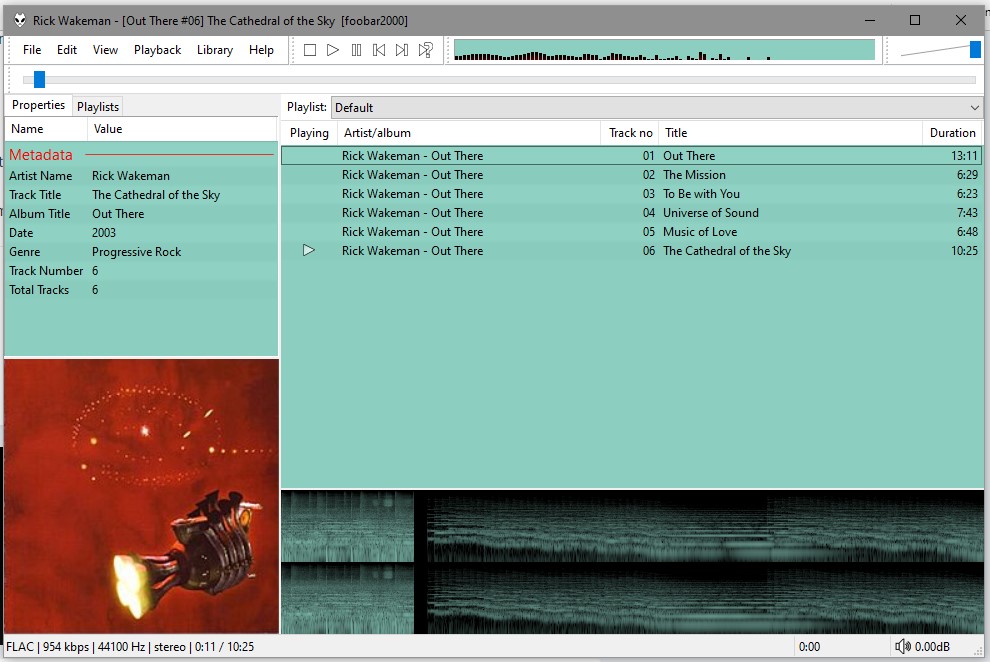The width and height of the screenshot is (990, 662).
Task: Click track number 03 cell
Action: [x=648, y=194]
